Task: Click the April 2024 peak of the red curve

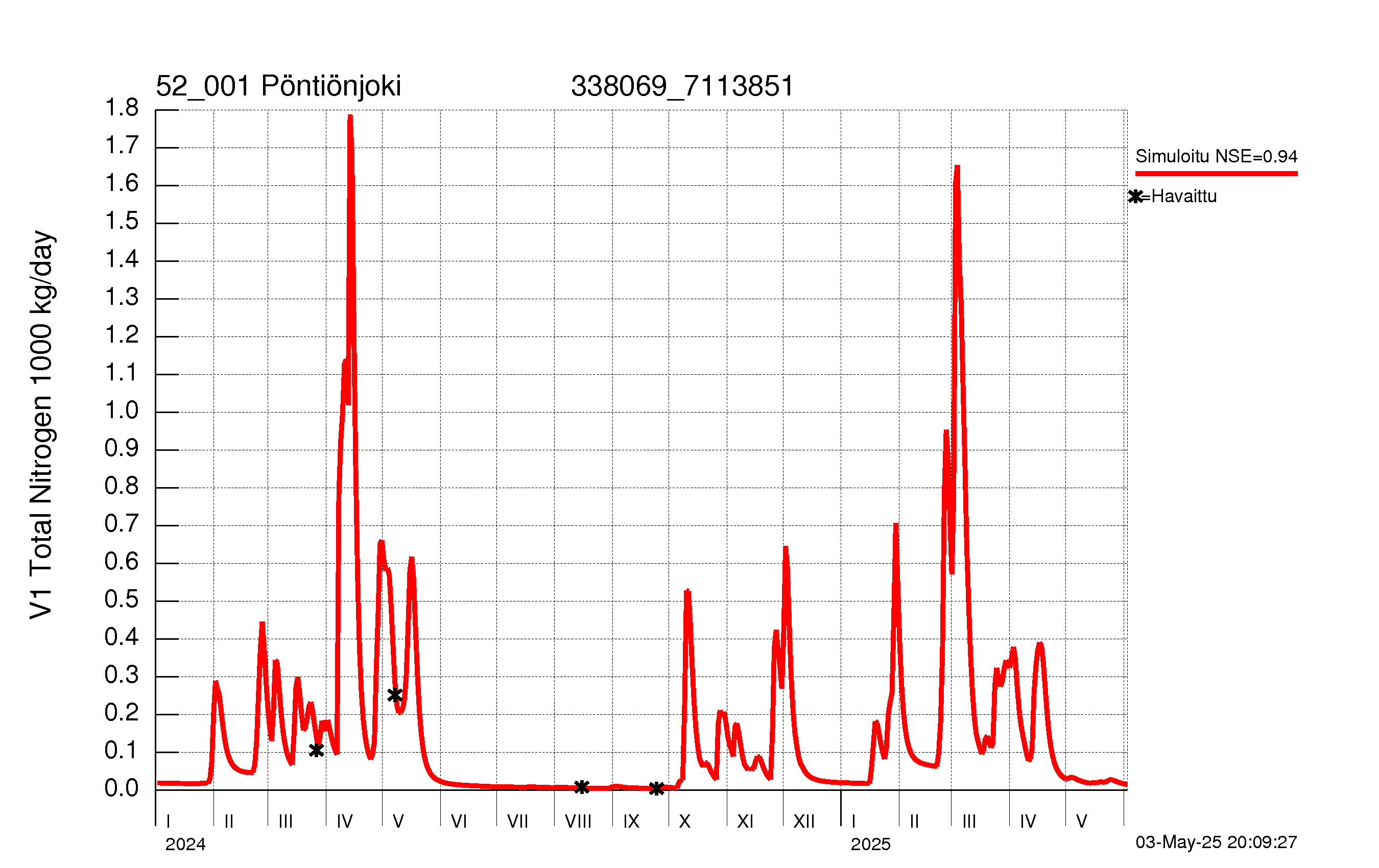Action: point(350,117)
